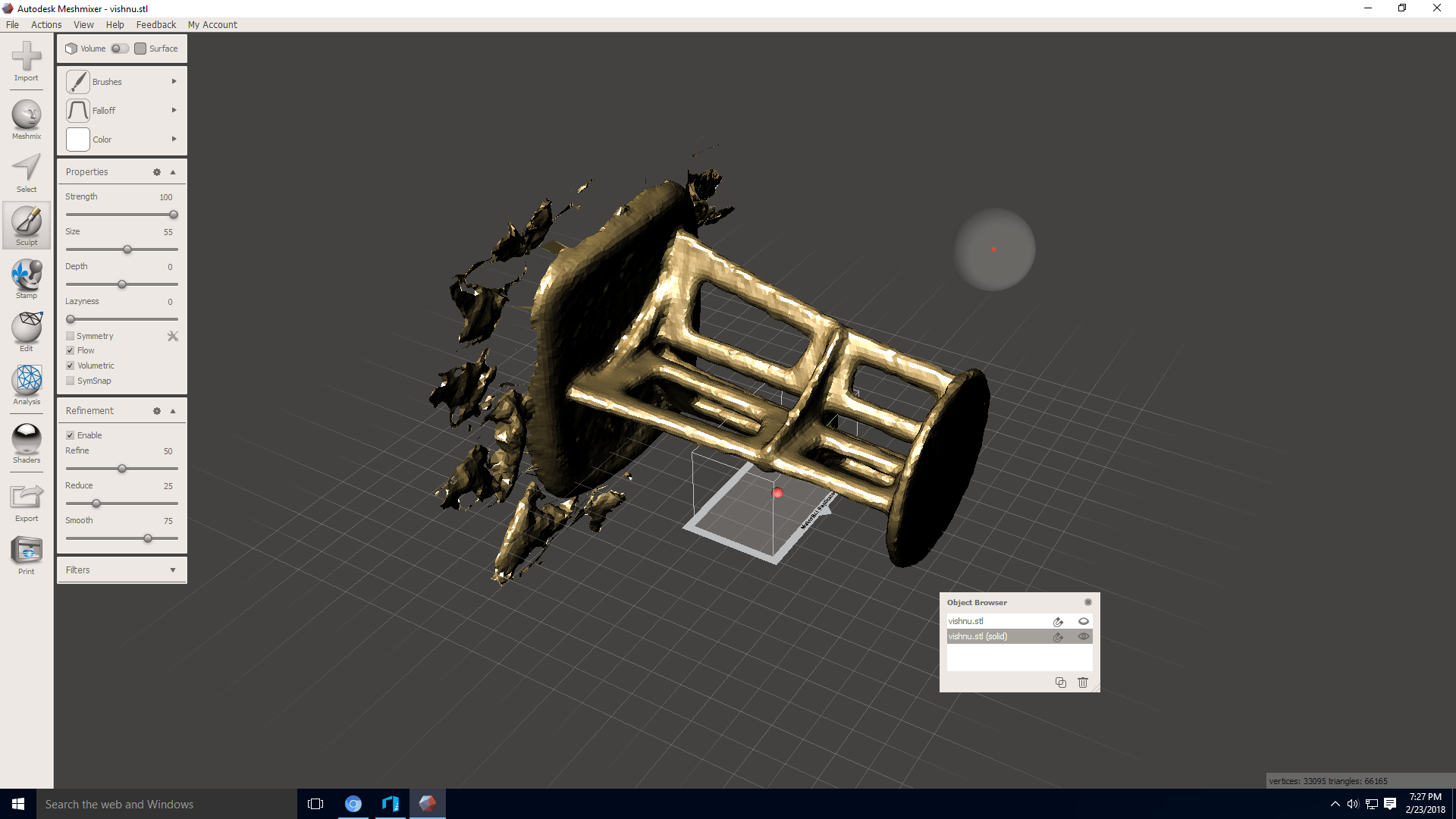The width and height of the screenshot is (1456, 819).
Task: Open Properties gear settings
Action: click(157, 172)
